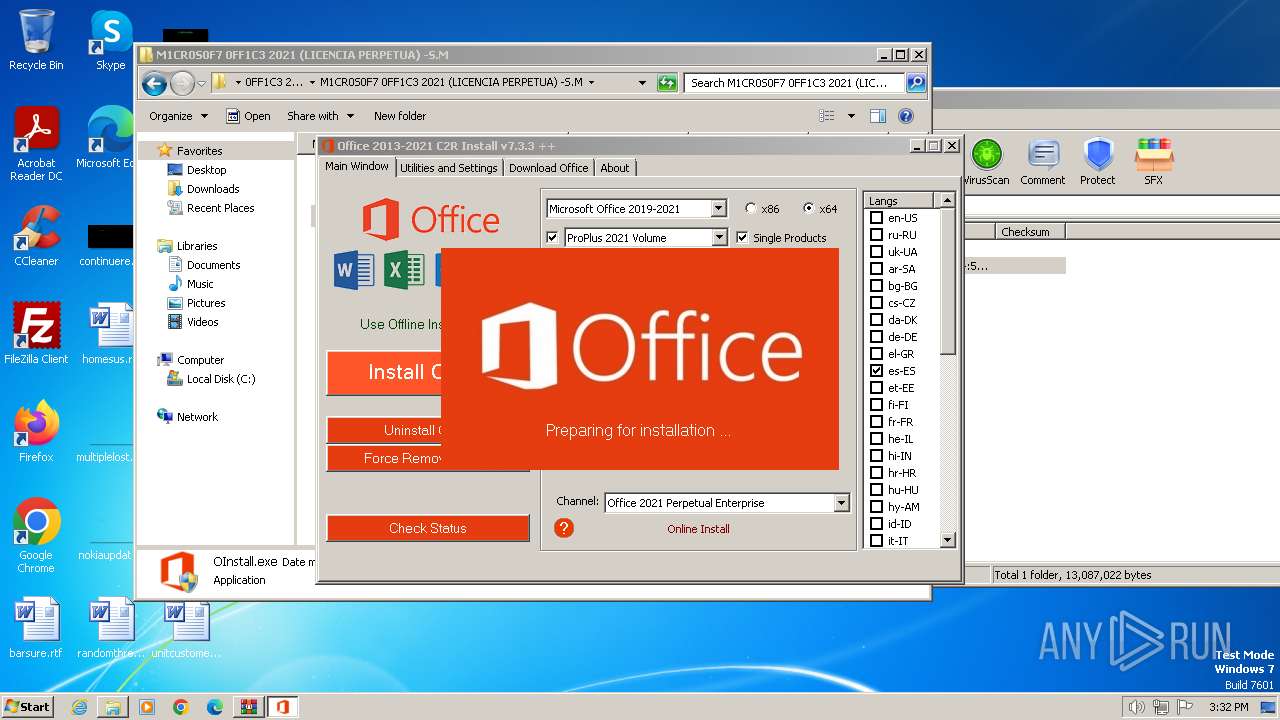Click VirusScan icon in WinRAR toolbar
The width and height of the screenshot is (1280, 720).
pos(986,163)
